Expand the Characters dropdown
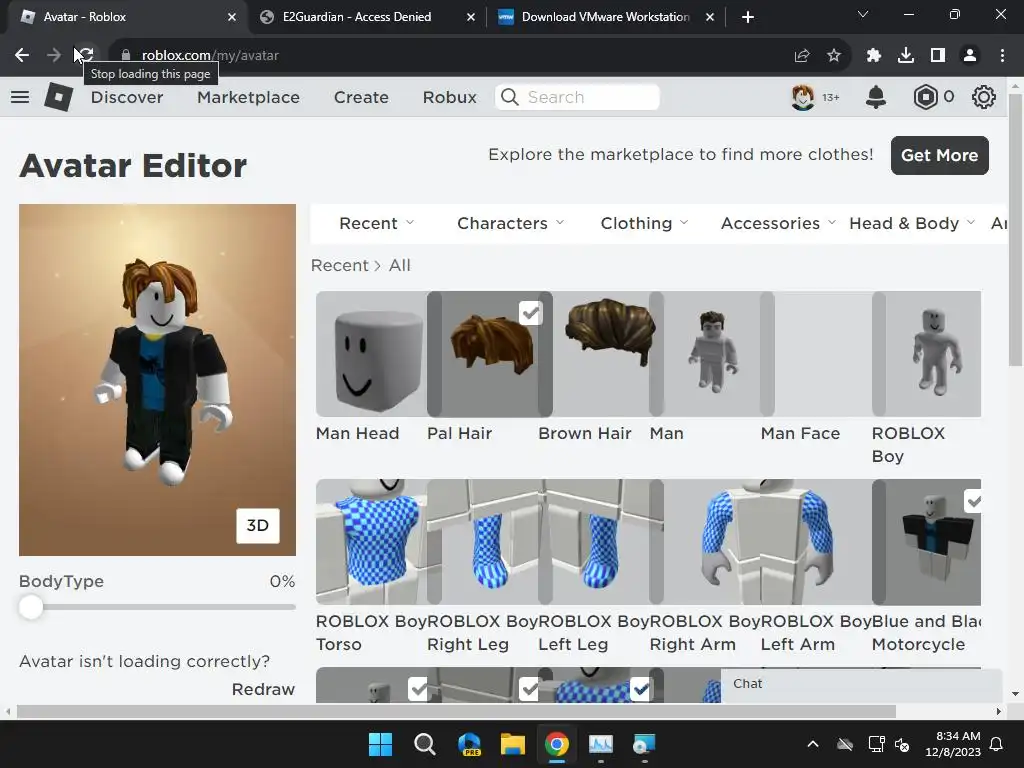 tap(511, 223)
